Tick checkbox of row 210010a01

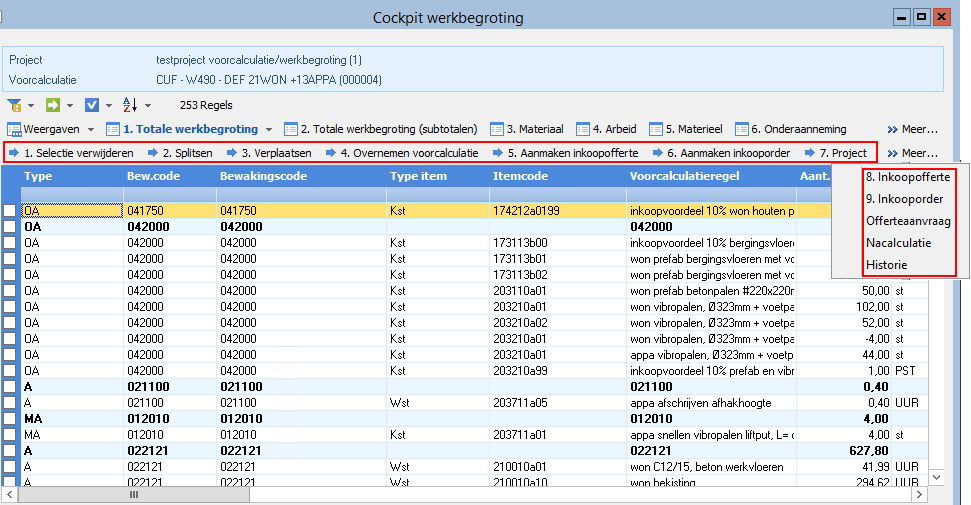[x=9, y=467]
